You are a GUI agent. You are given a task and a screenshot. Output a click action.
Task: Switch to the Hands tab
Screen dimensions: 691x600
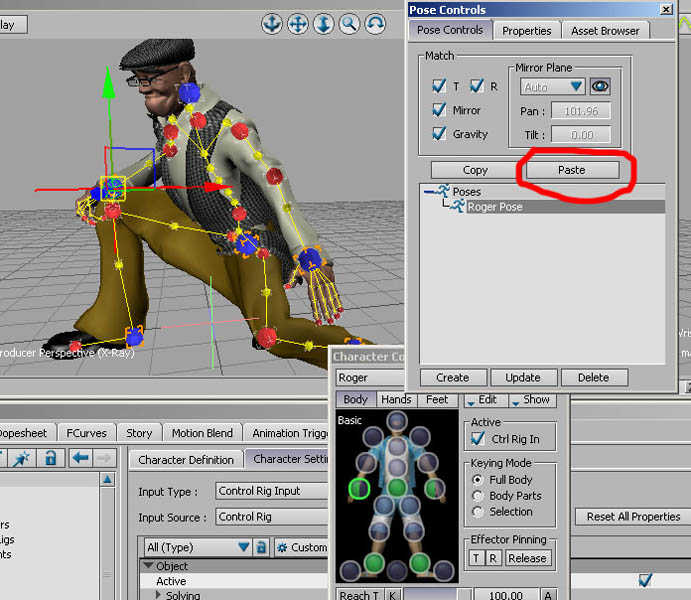point(396,400)
